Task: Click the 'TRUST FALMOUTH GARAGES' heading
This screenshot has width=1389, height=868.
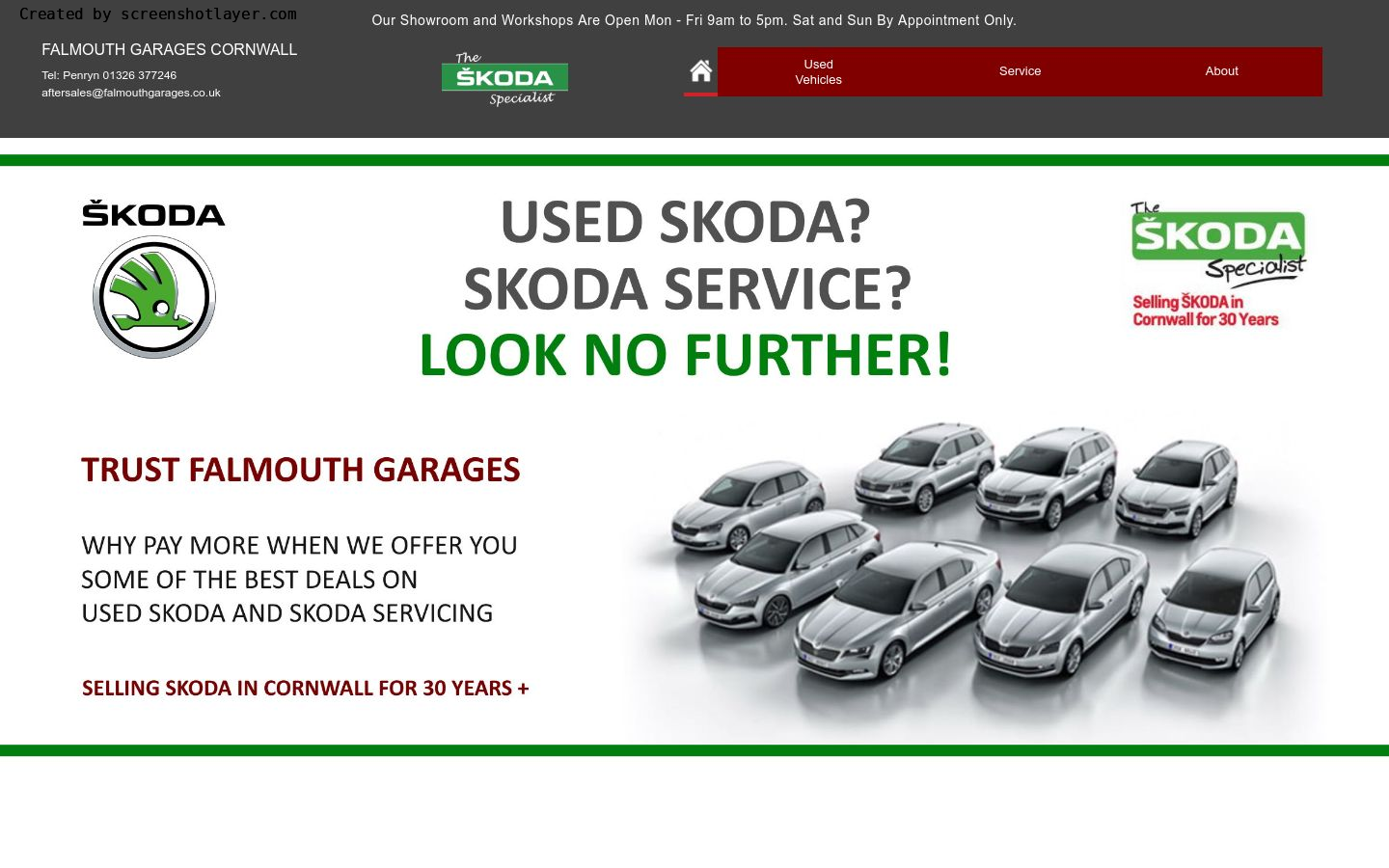Action: pos(300,470)
